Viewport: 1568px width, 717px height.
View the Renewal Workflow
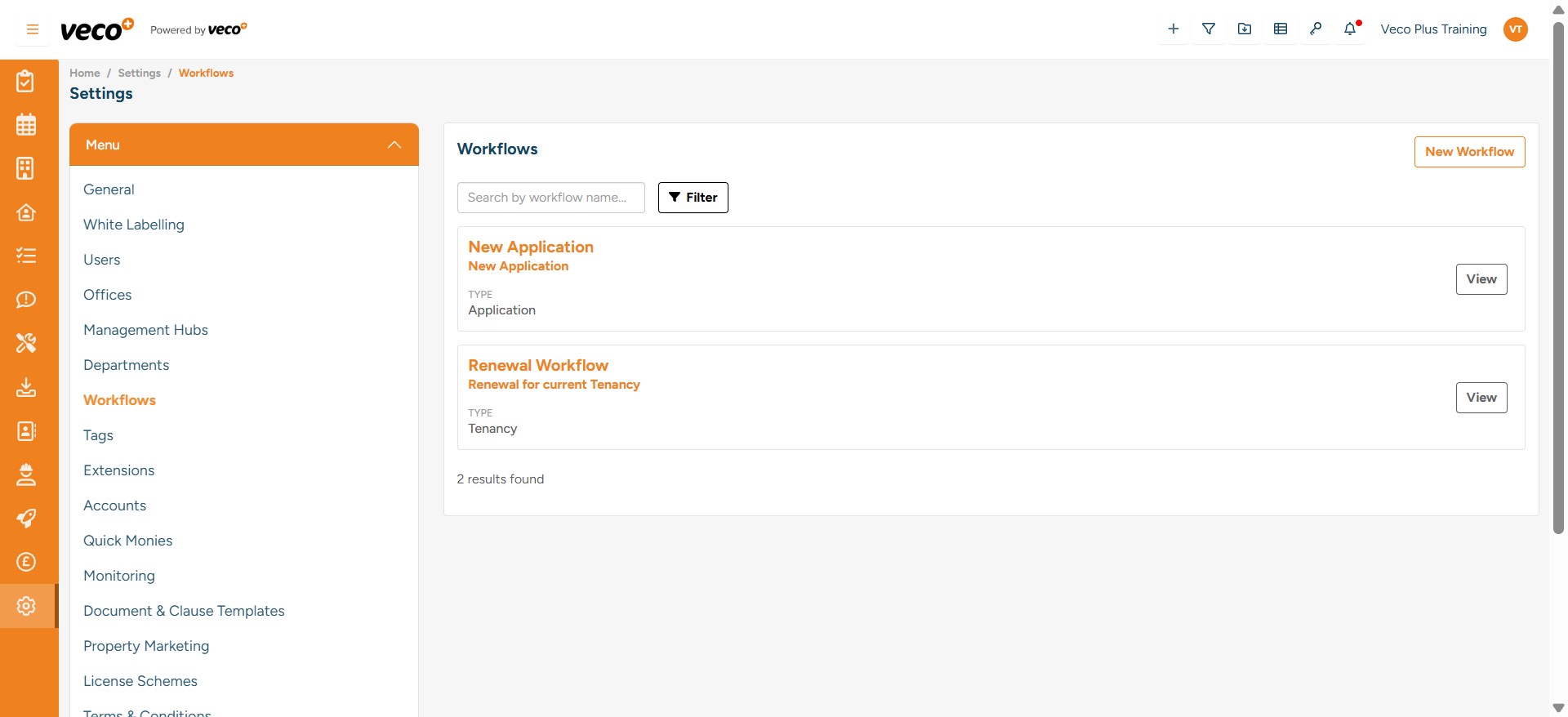pos(1481,398)
